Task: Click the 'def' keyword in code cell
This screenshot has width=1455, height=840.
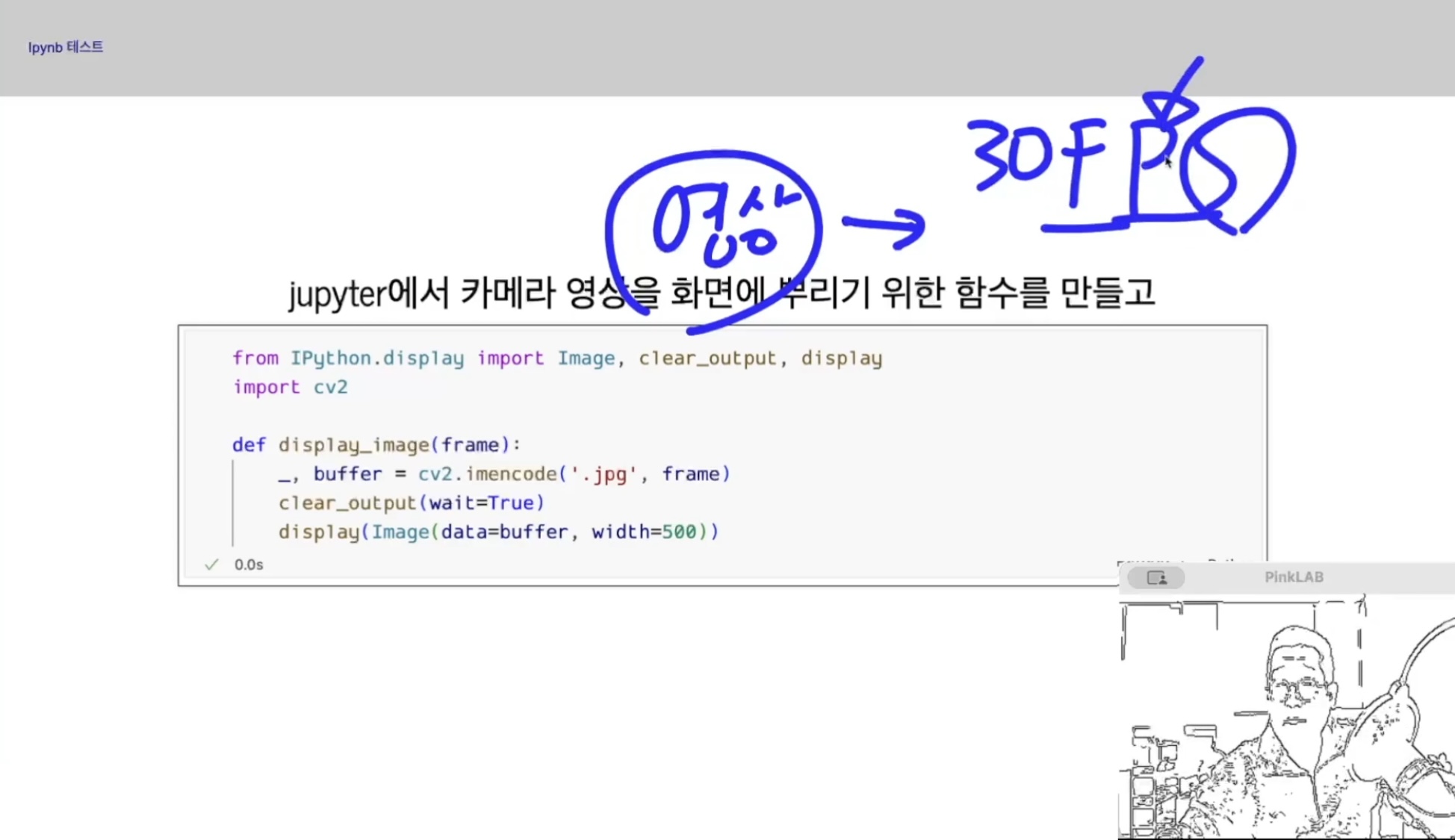Action: pyautogui.click(x=248, y=445)
